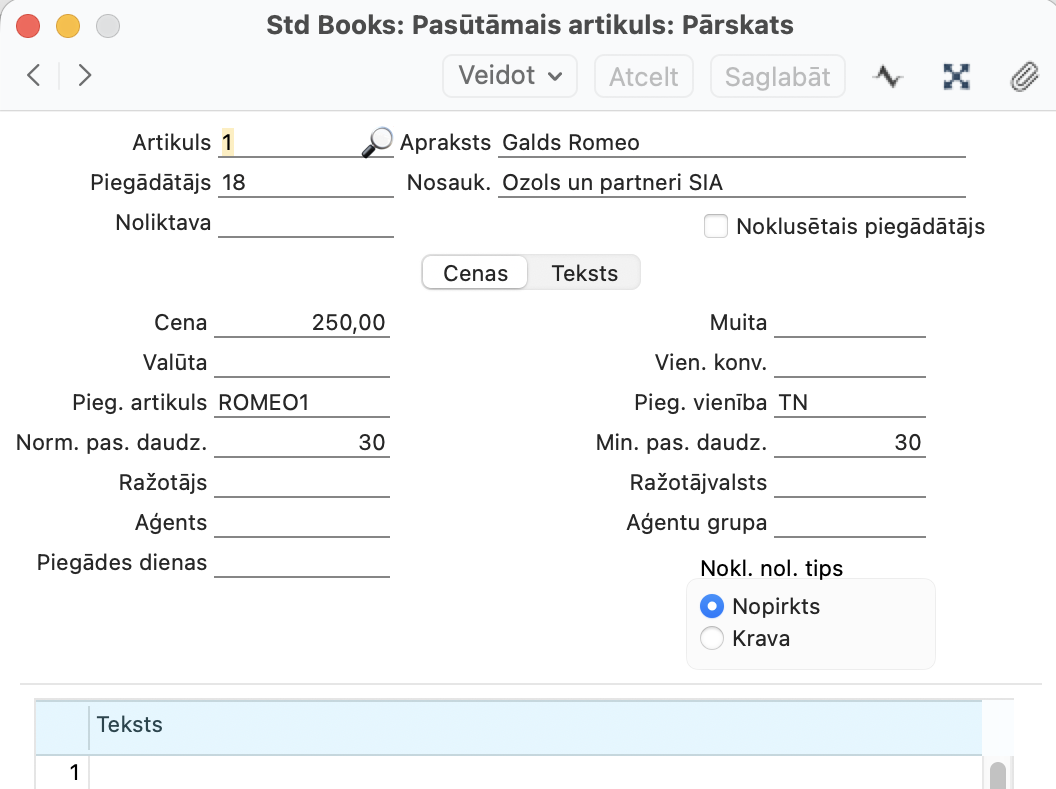Open the Veidot dropdown menu
The image size is (1056, 789).
tap(510, 76)
